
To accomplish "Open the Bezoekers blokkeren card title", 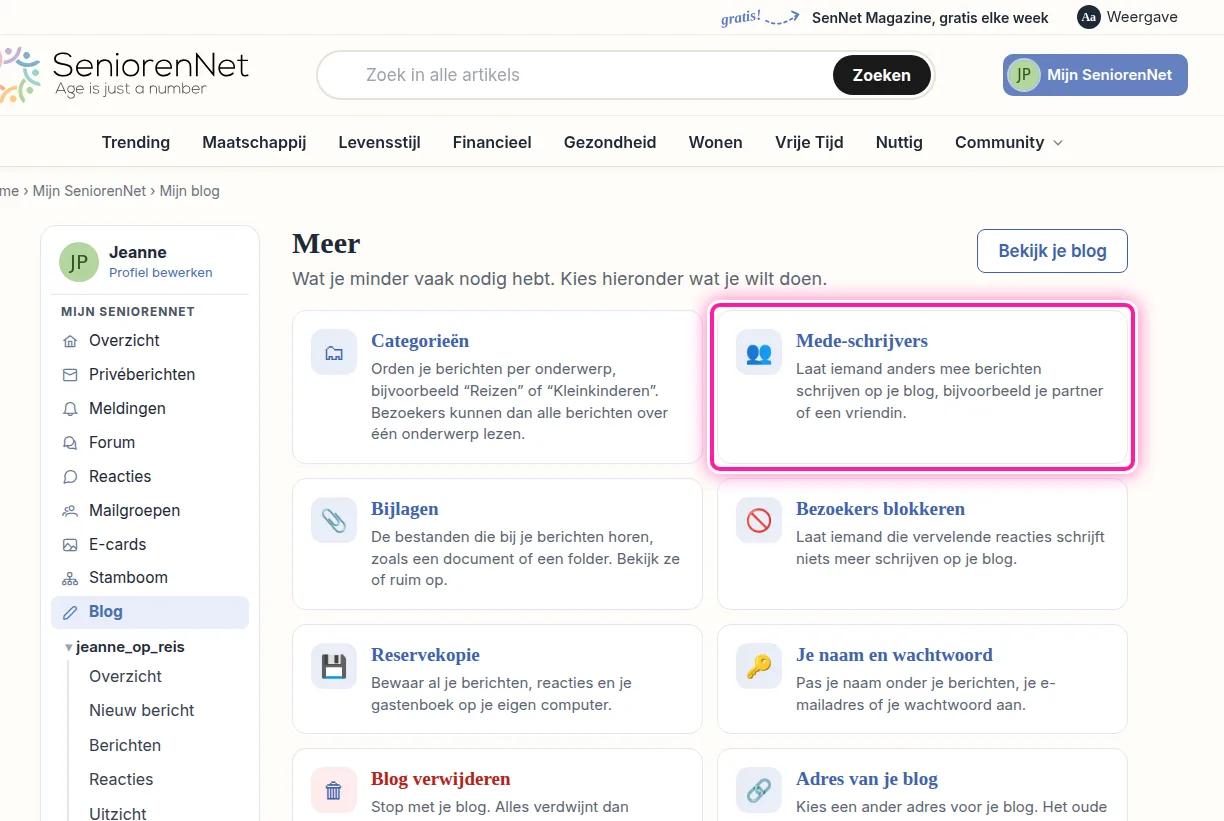I will click(880, 509).
